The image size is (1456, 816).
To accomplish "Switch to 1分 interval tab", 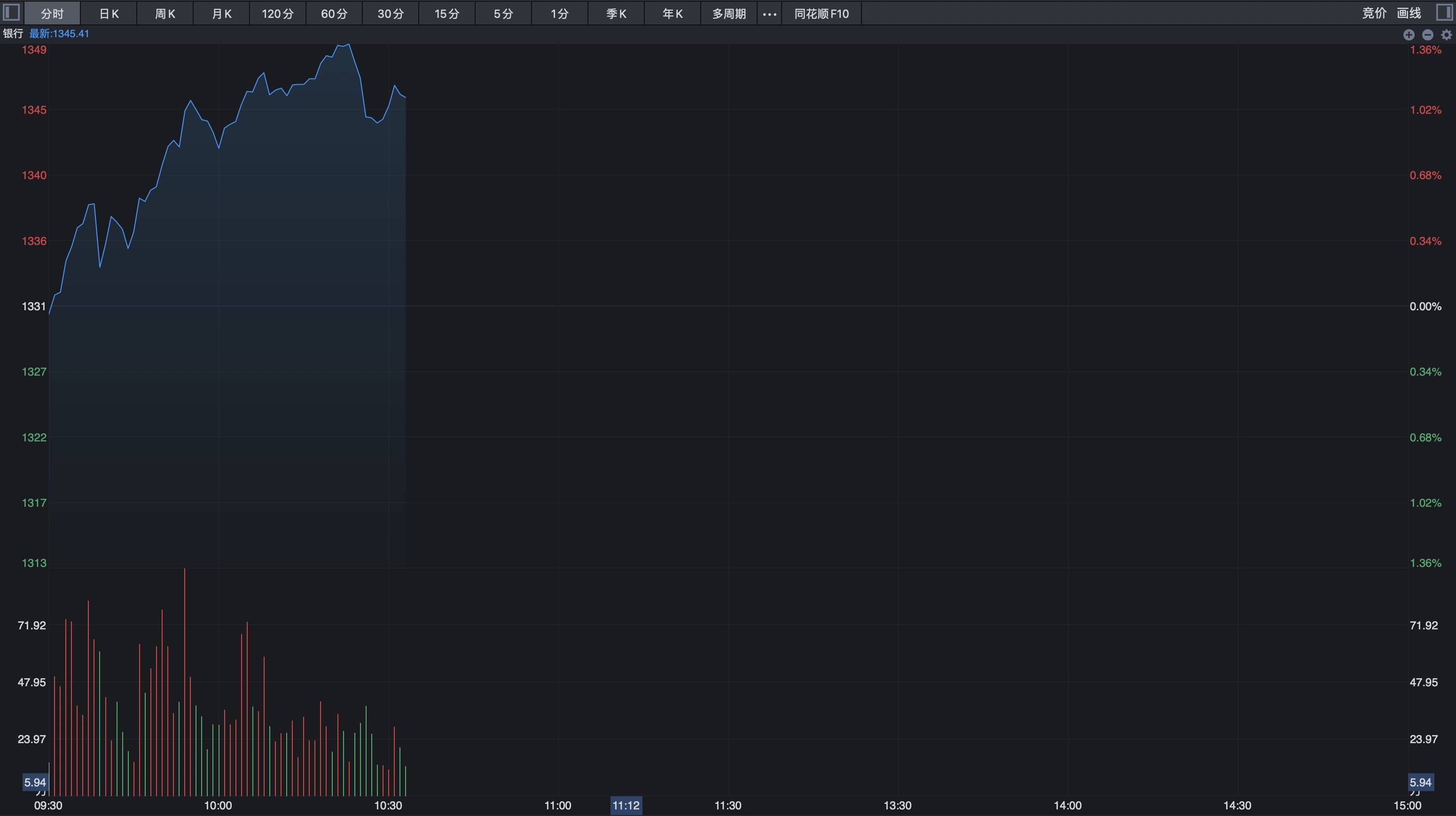I will click(x=560, y=14).
